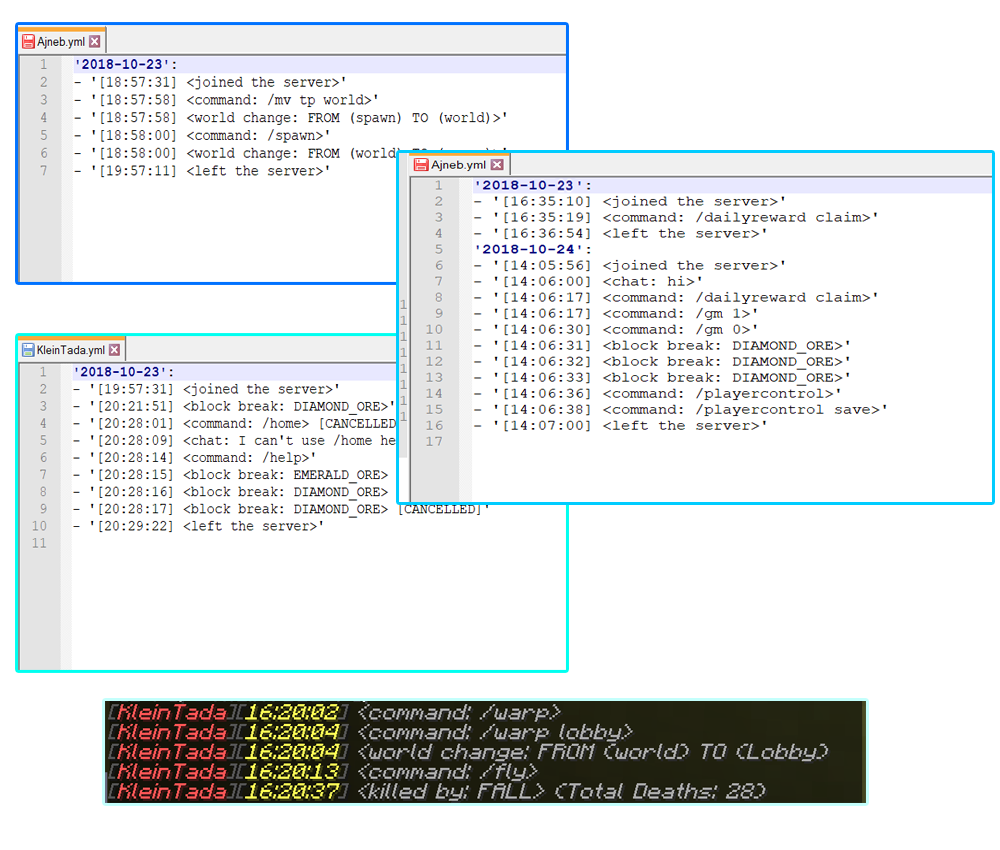This screenshot has width=1000, height=850.
Task: Close Ajneb.yml tab of the /mv tp world window
Action: (x=95, y=42)
